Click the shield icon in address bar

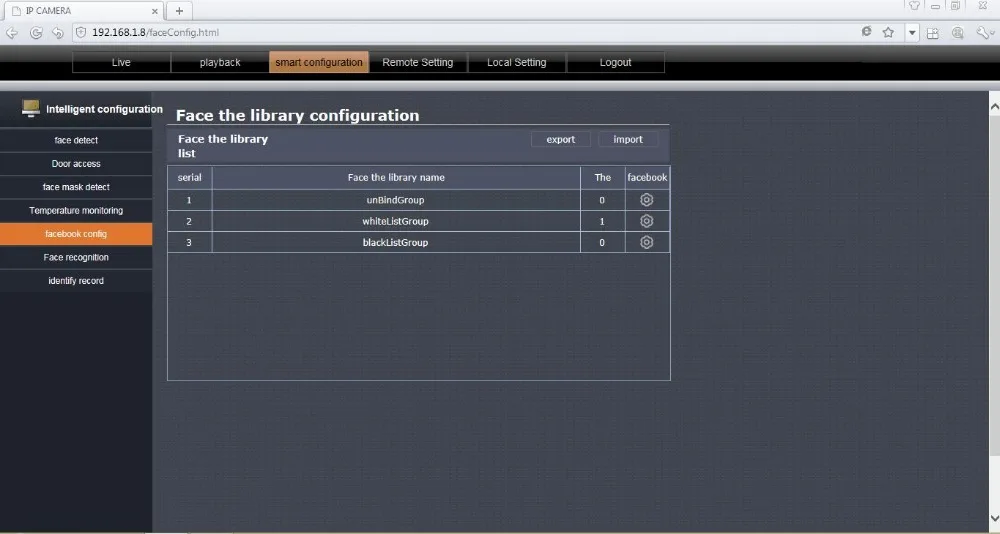[81, 32]
